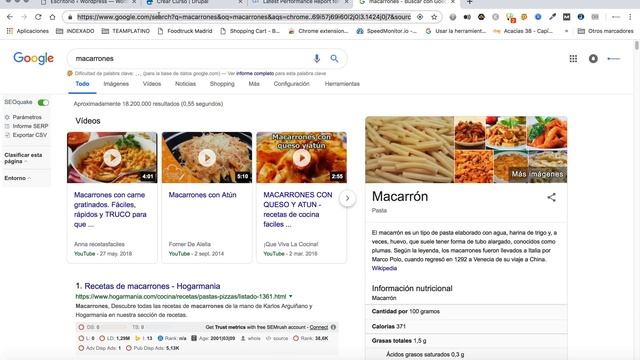Show hidden bookmarks with the chevron
The height and width of the screenshot is (360, 640).
tap(567, 31)
